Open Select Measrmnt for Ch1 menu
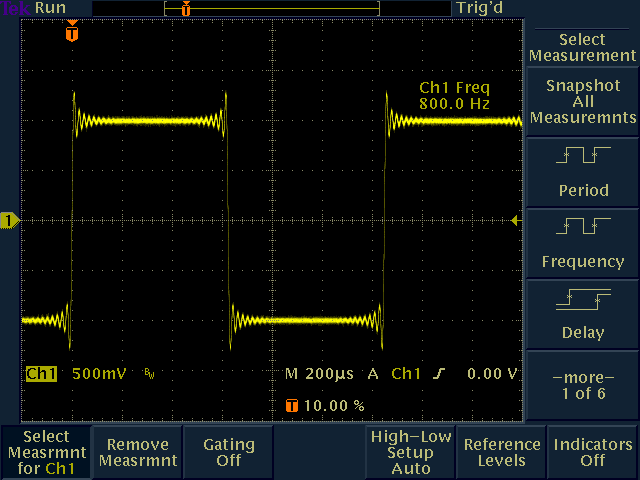The height and width of the screenshot is (480, 640). click(x=46, y=452)
